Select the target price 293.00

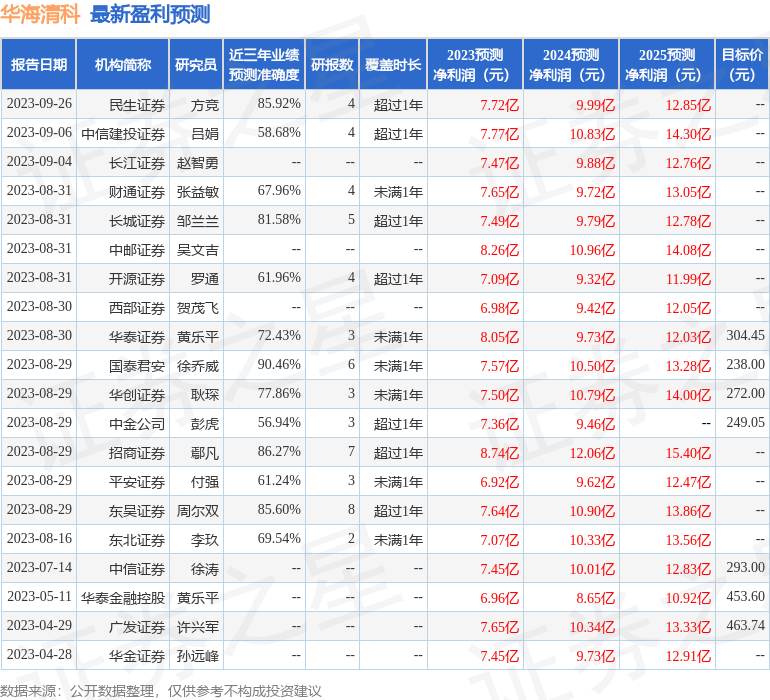[x=745, y=567]
